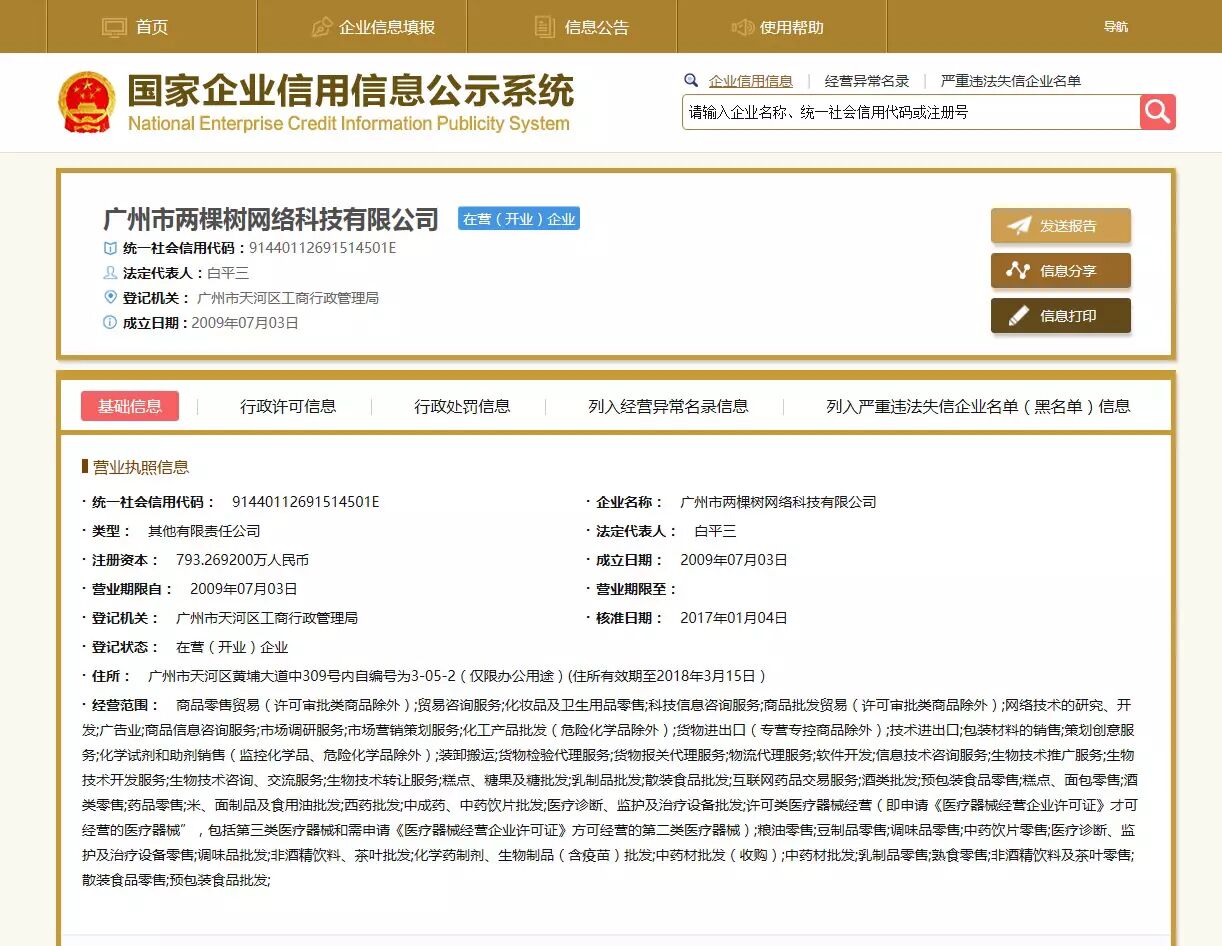Click the pencil icon beside 企业信息填报
This screenshot has width=1222, height=946.
coord(321,27)
